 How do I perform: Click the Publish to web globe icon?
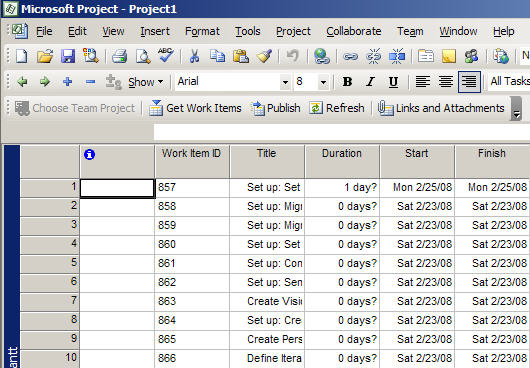tap(501, 56)
